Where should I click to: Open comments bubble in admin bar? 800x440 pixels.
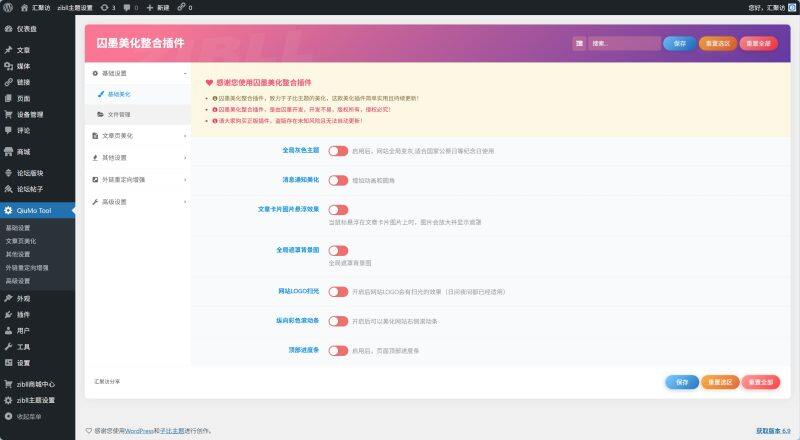click(x=131, y=8)
